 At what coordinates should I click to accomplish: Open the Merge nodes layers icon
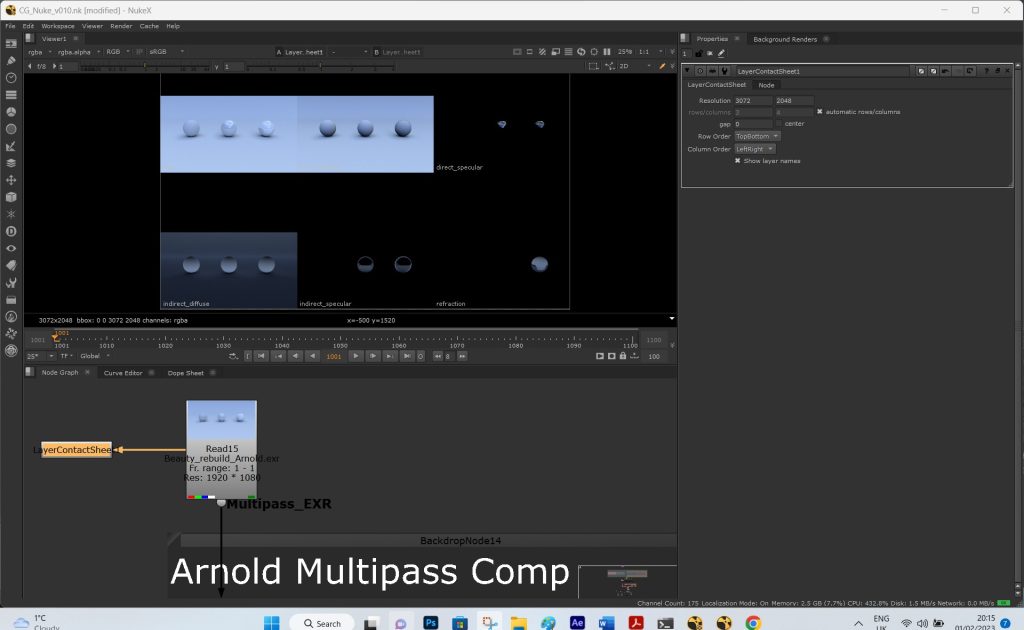[11, 163]
